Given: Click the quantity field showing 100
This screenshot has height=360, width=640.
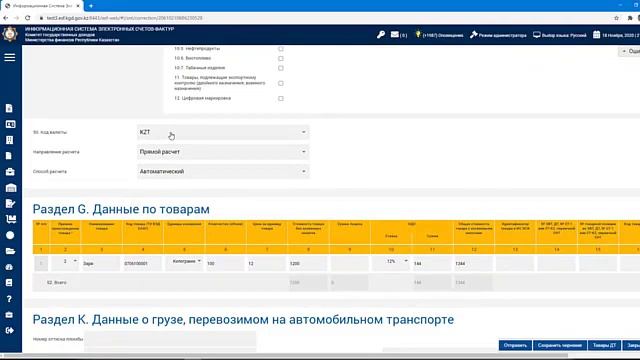Looking at the screenshot, I should pyautogui.click(x=225, y=264).
